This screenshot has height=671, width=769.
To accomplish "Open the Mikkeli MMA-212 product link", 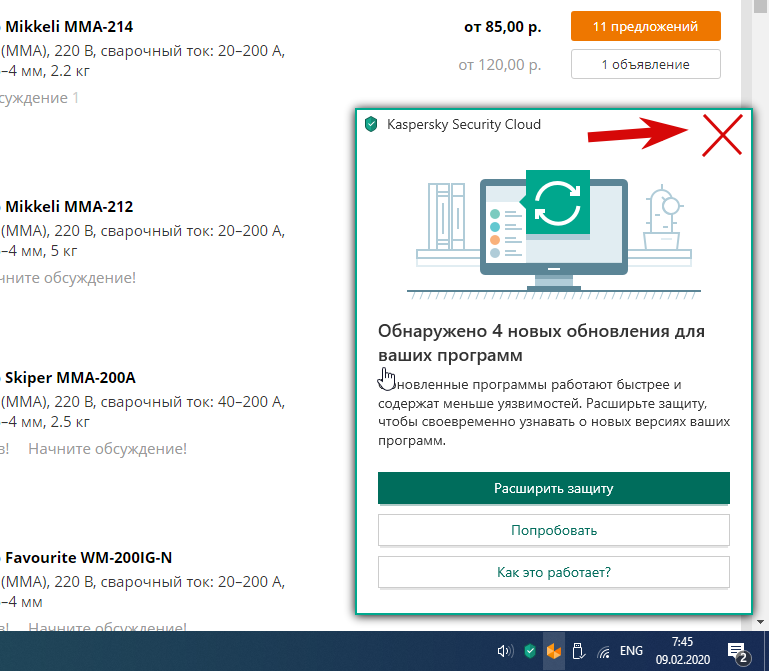I will tap(69, 206).
